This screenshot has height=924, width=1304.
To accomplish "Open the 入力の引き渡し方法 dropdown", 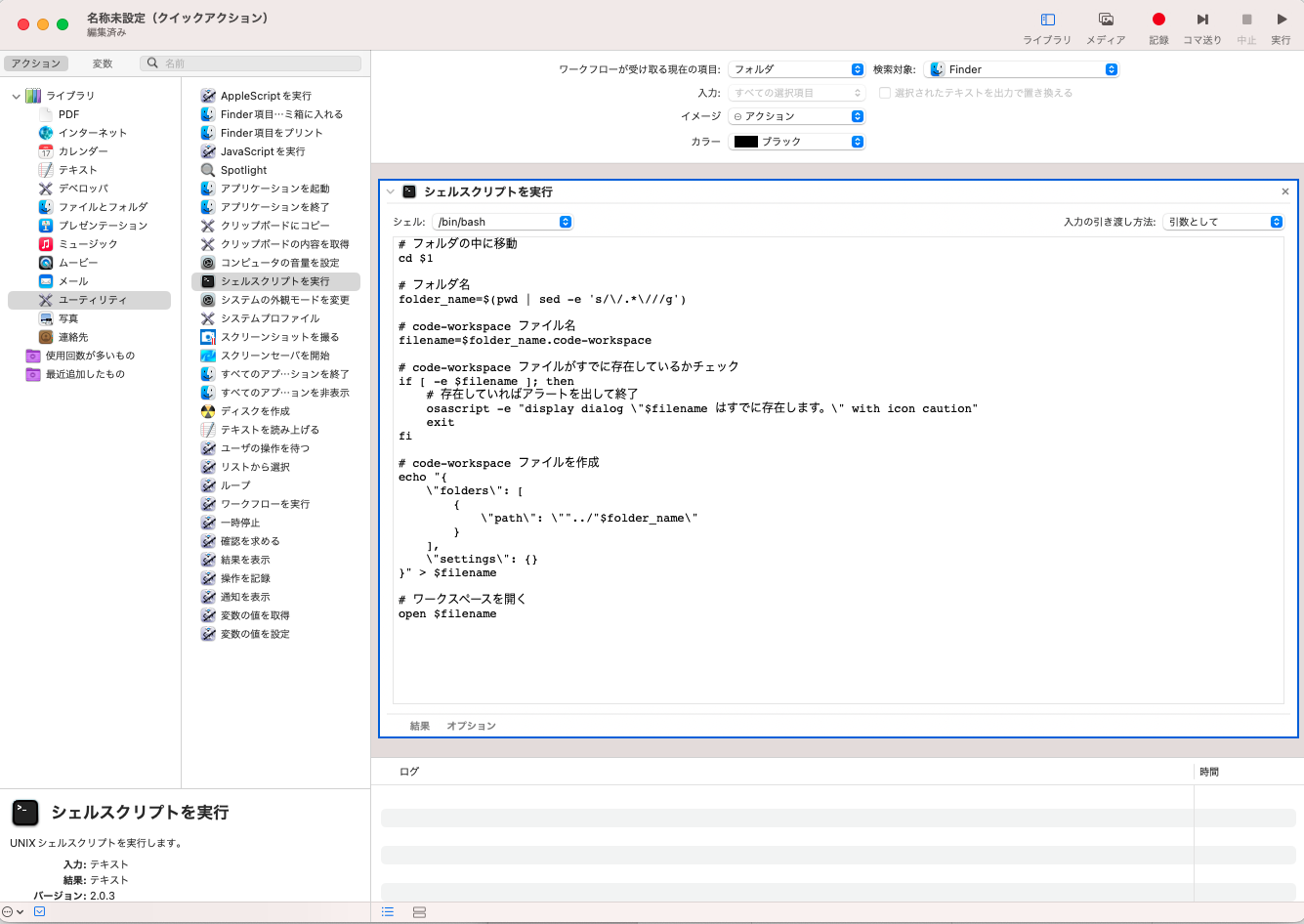I will coord(1223,222).
